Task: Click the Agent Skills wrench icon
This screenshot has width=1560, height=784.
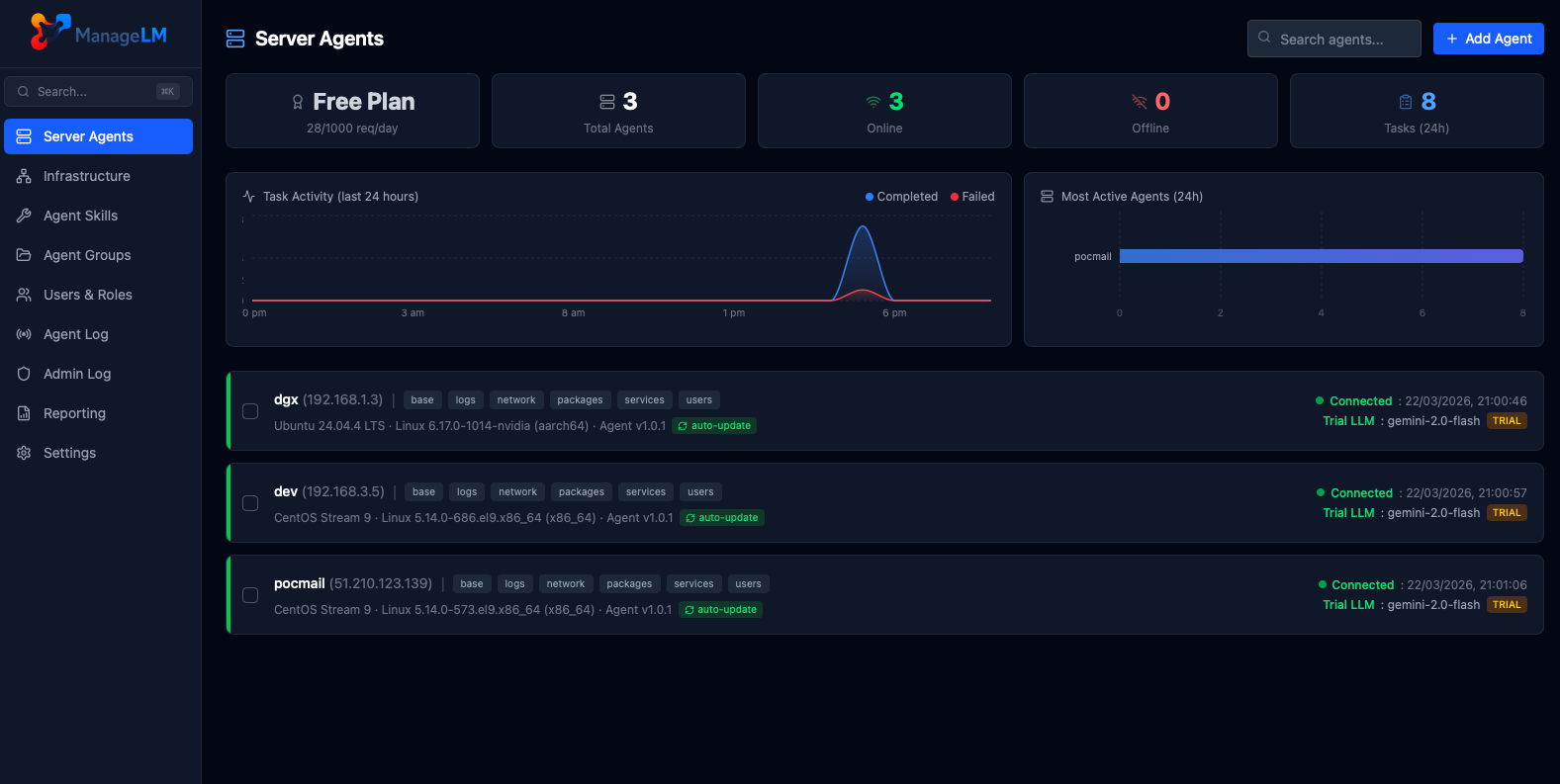Action: click(24, 216)
